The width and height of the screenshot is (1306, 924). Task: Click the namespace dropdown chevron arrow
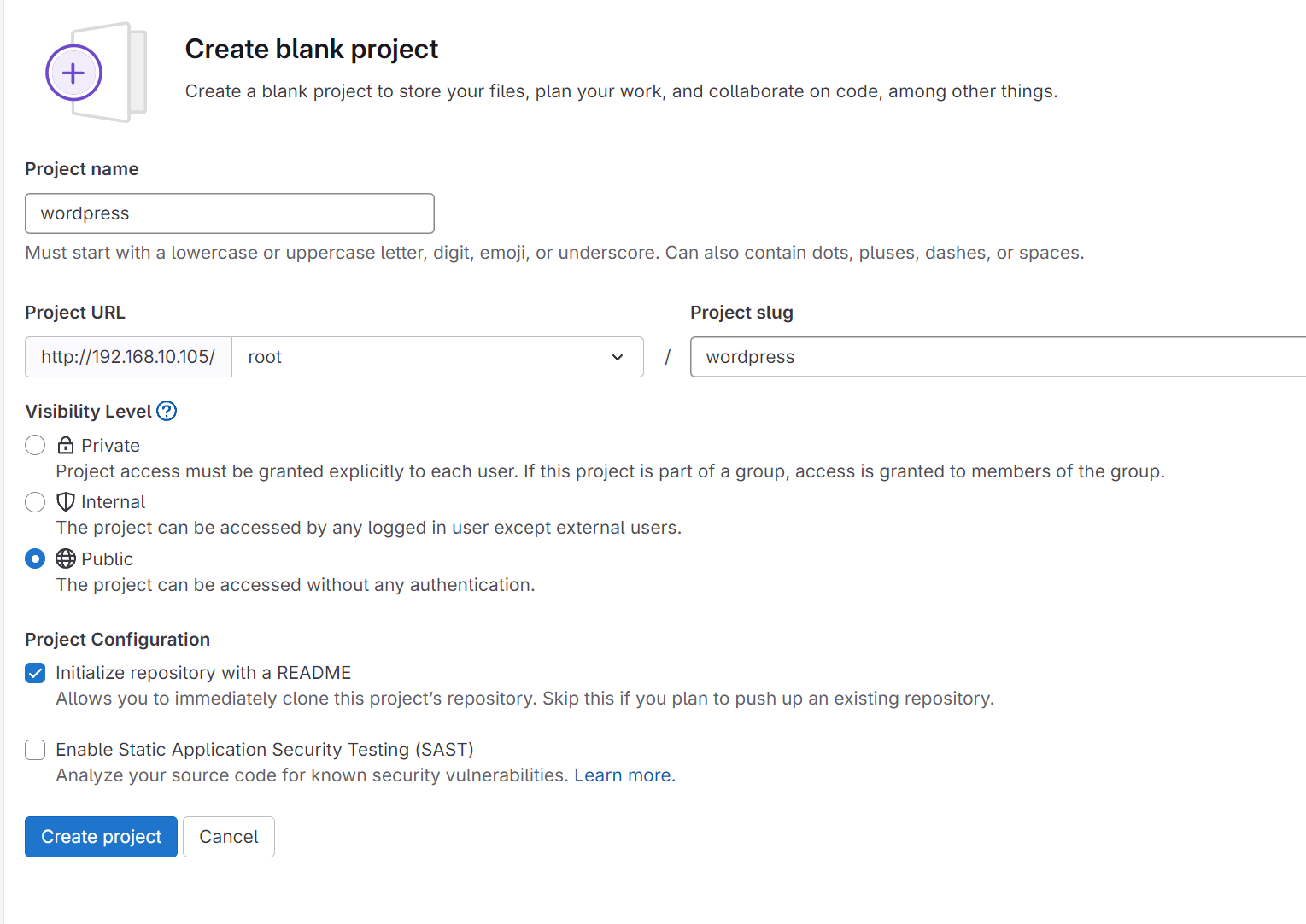[x=618, y=357]
